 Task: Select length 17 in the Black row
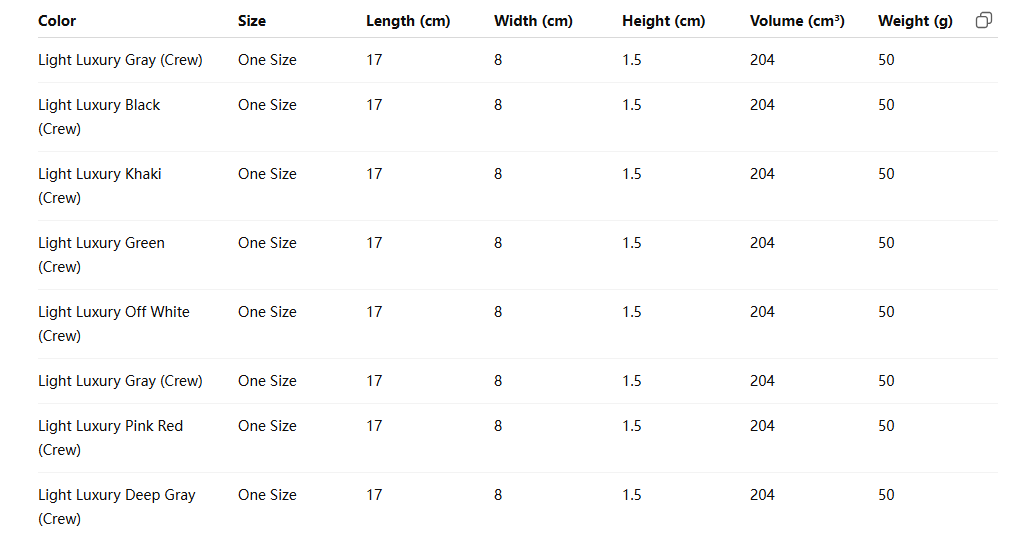(374, 105)
